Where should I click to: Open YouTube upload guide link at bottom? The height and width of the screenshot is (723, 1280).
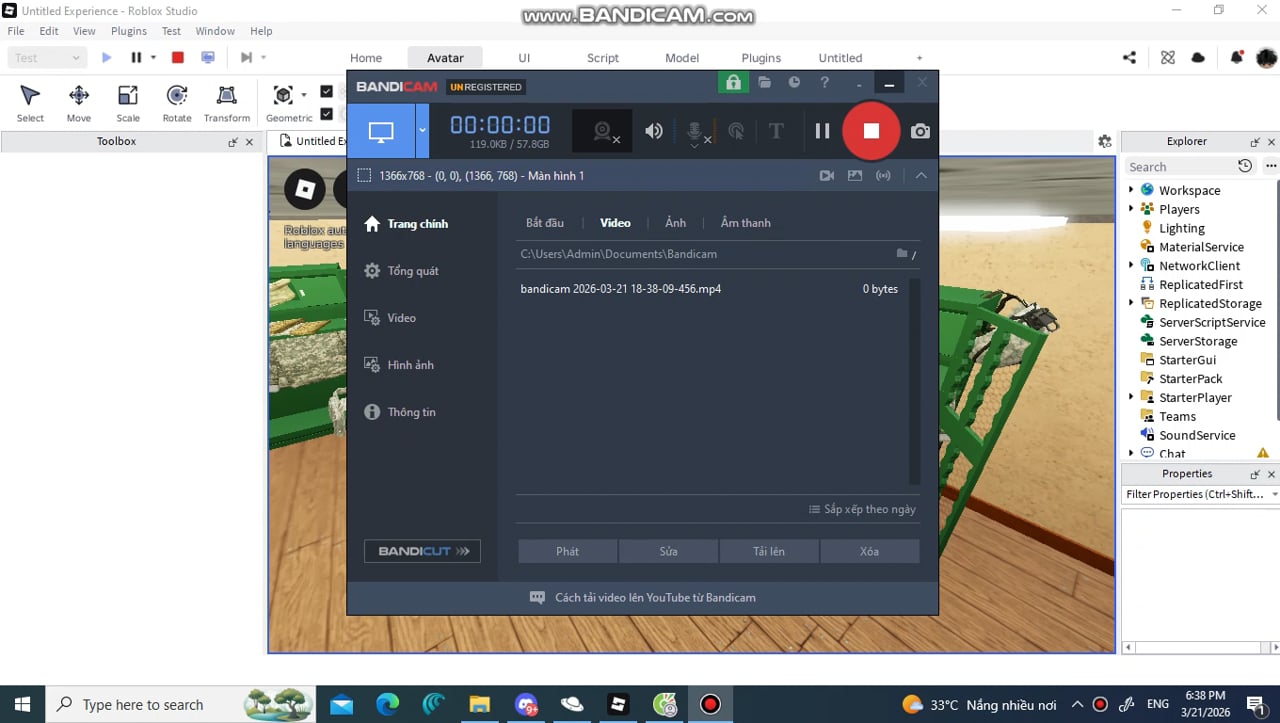pyautogui.click(x=642, y=598)
